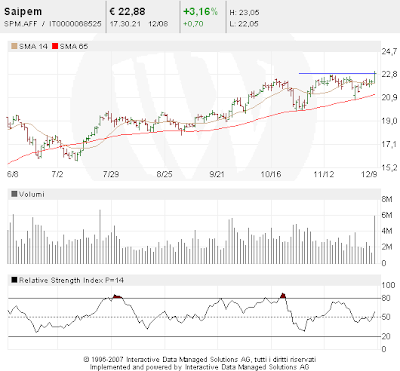Click the 8M volume axis label
The height and width of the screenshot is (371, 400).
click(387, 199)
